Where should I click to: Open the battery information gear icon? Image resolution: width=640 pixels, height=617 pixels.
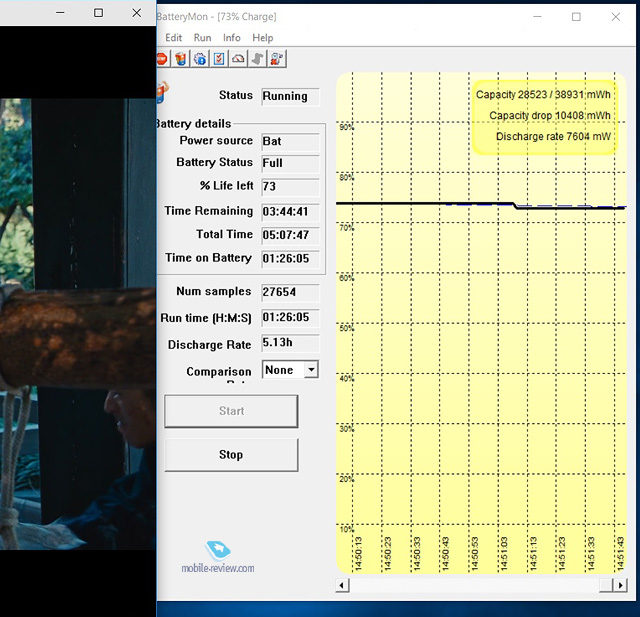tap(200, 59)
